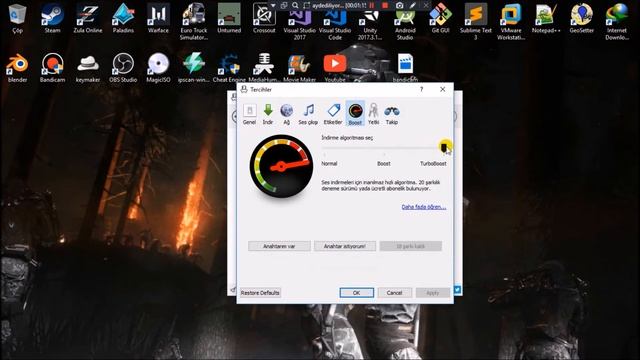Open Internet Download Manager shortcut
The height and width of the screenshot is (360, 640).
(617, 21)
